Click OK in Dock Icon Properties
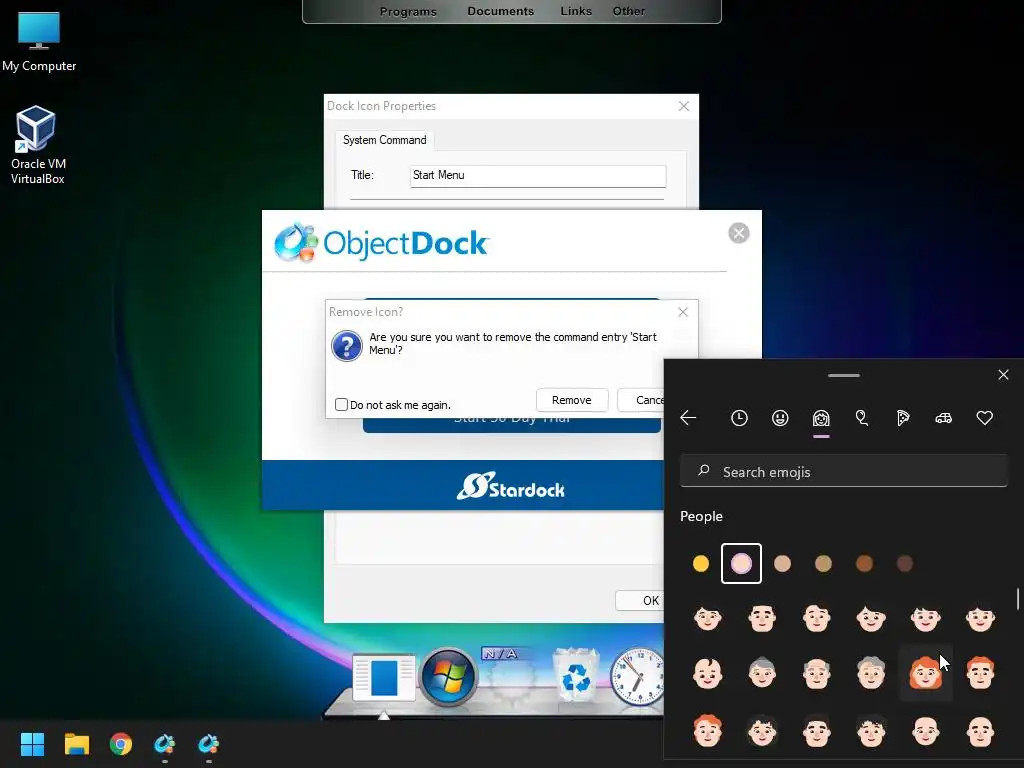The height and width of the screenshot is (768, 1024). pos(640,601)
